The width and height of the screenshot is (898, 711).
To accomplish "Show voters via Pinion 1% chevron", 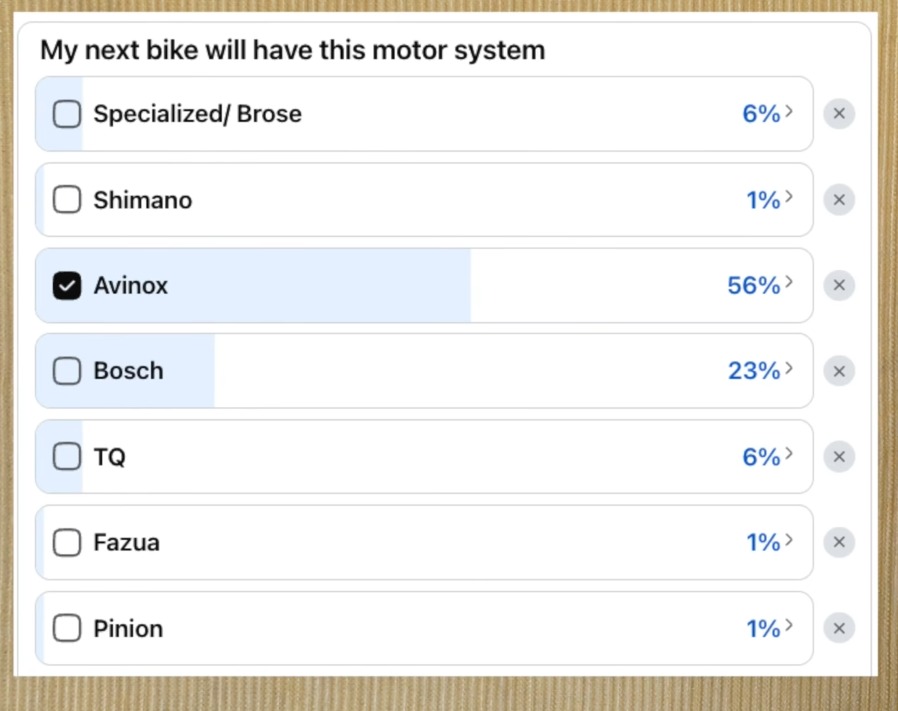I will [x=789, y=626].
